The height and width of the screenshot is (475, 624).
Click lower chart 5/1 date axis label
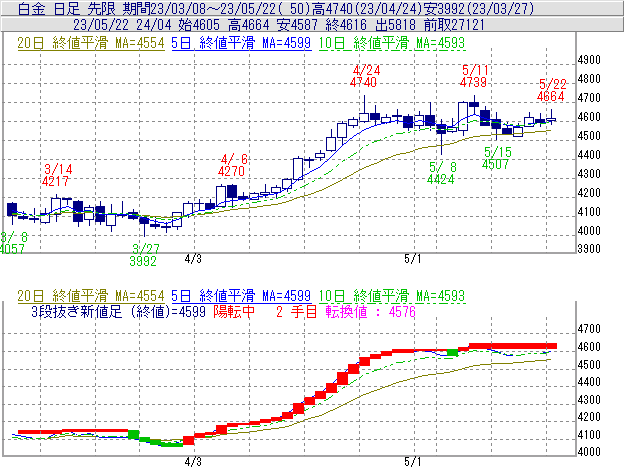pyautogui.click(x=413, y=462)
